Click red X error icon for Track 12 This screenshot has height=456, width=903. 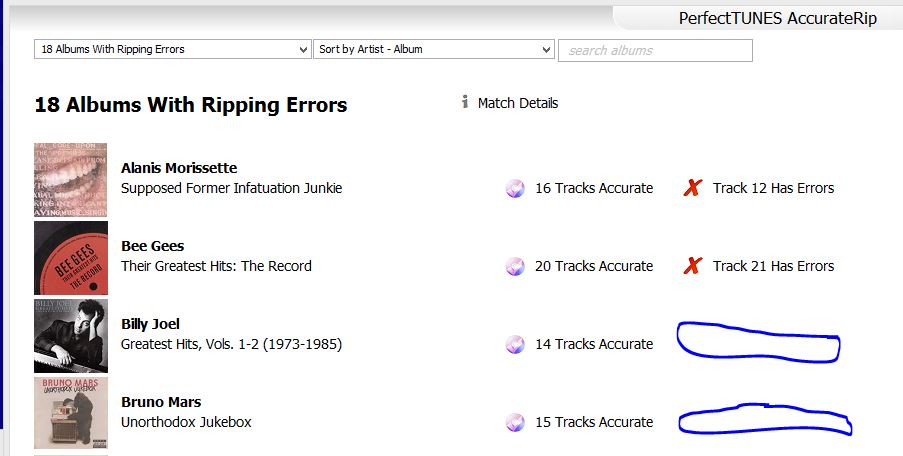[x=692, y=188]
